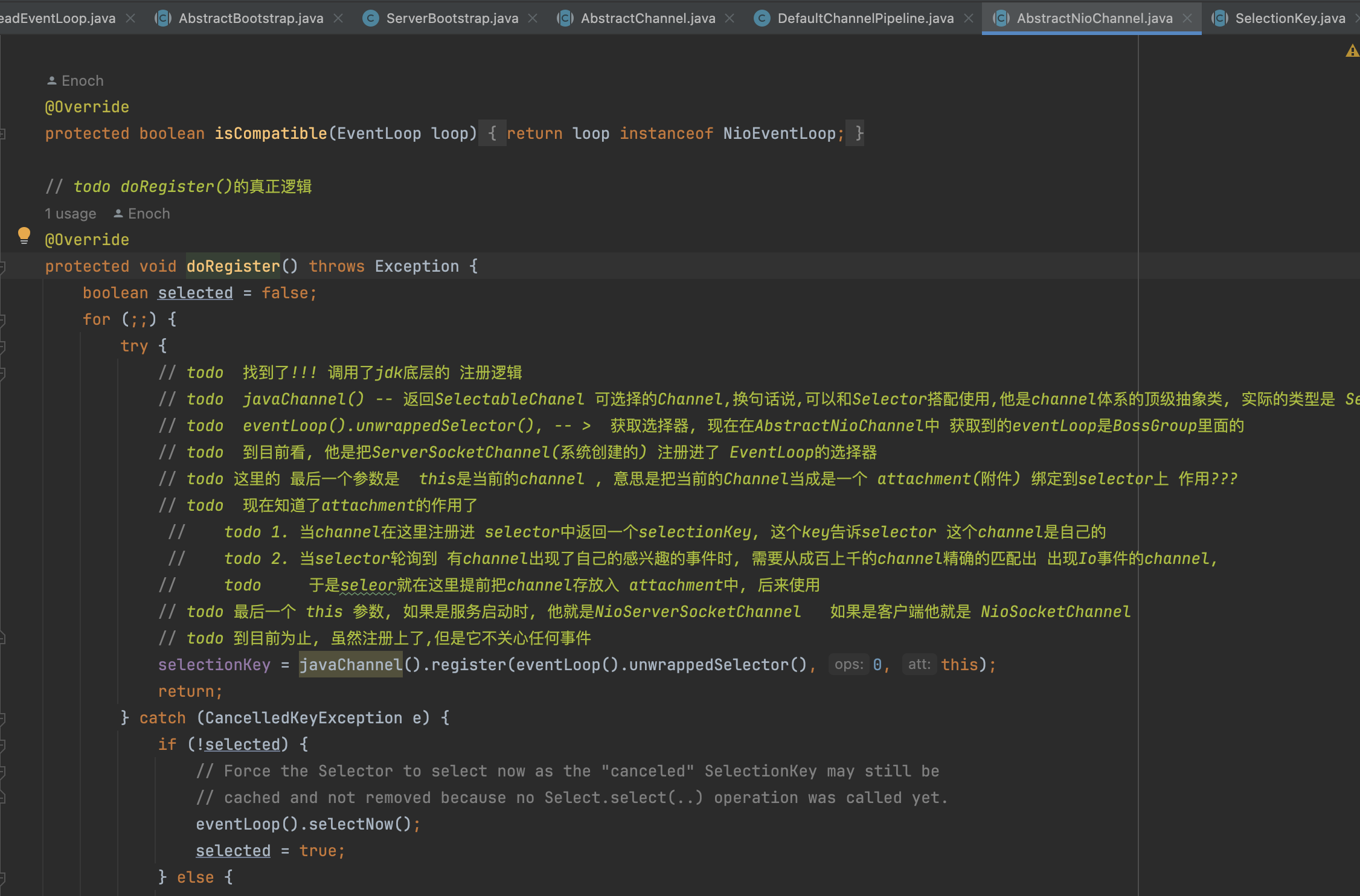Image resolution: width=1360 pixels, height=896 pixels.
Task: Click the 'throws Exception' clause
Action: pyautogui.click(x=384, y=266)
